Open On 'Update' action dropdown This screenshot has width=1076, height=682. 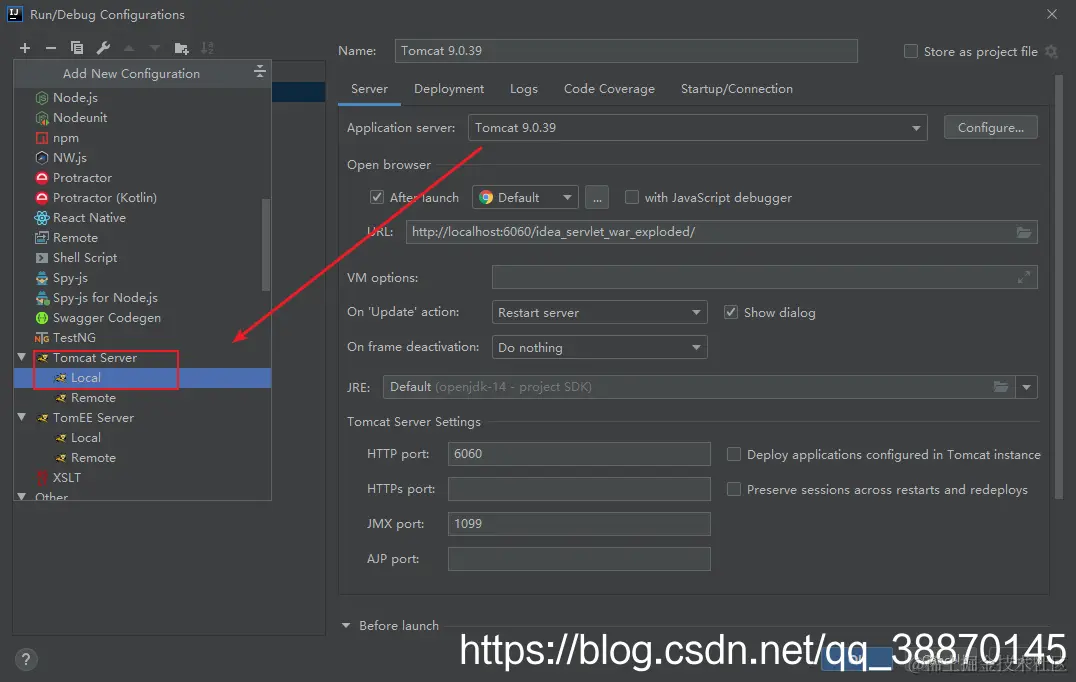(599, 312)
